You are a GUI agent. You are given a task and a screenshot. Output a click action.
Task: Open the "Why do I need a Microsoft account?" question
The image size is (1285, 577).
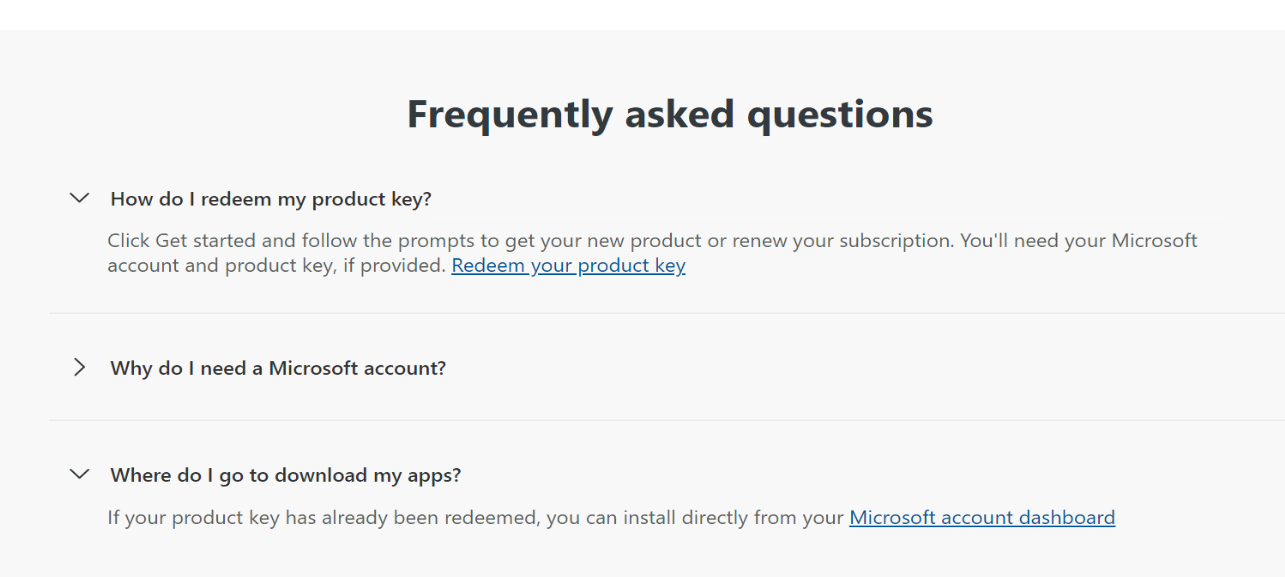[x=278, y=368]
